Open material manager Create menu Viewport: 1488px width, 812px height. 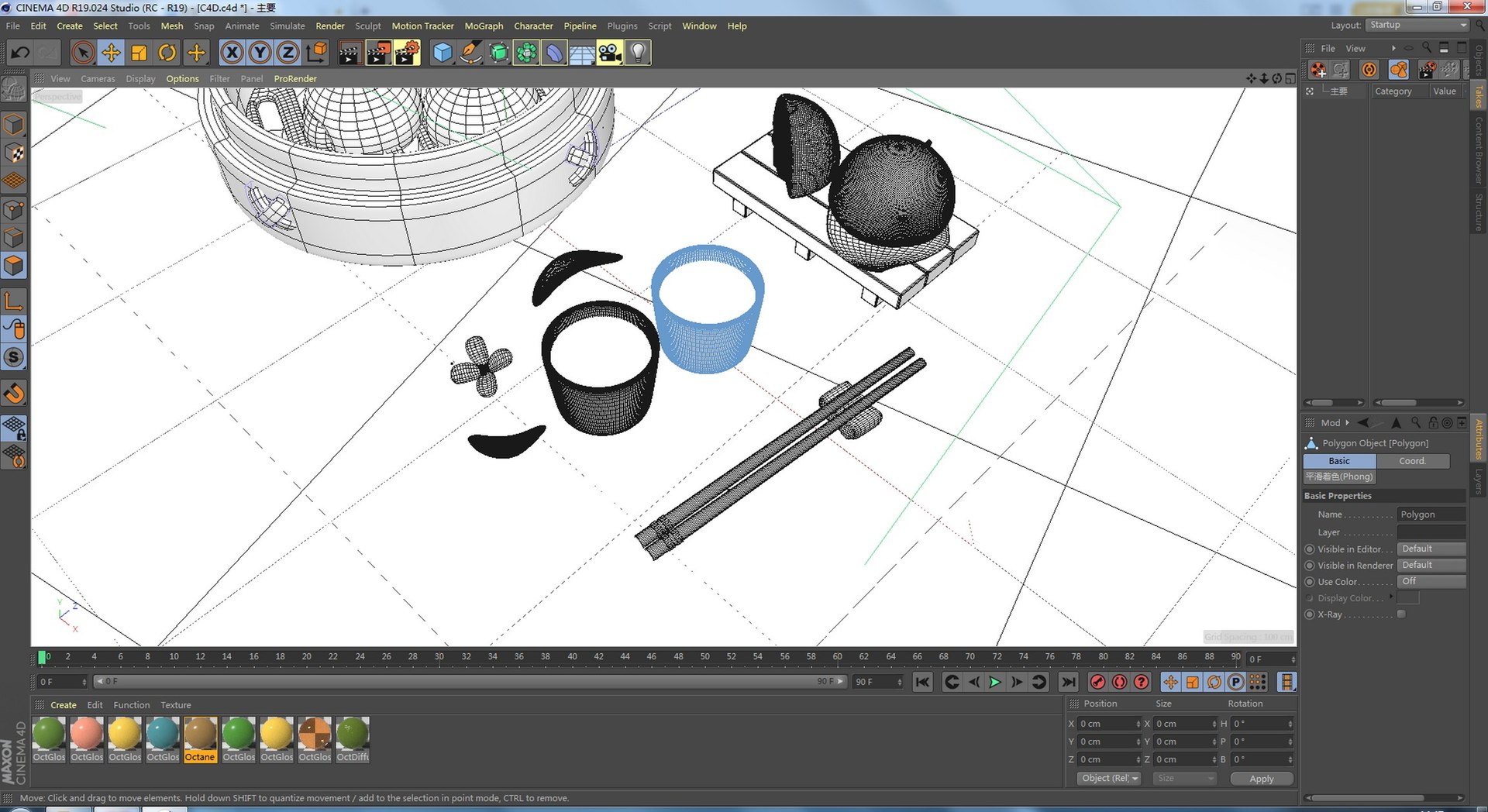tap(64, 705)
